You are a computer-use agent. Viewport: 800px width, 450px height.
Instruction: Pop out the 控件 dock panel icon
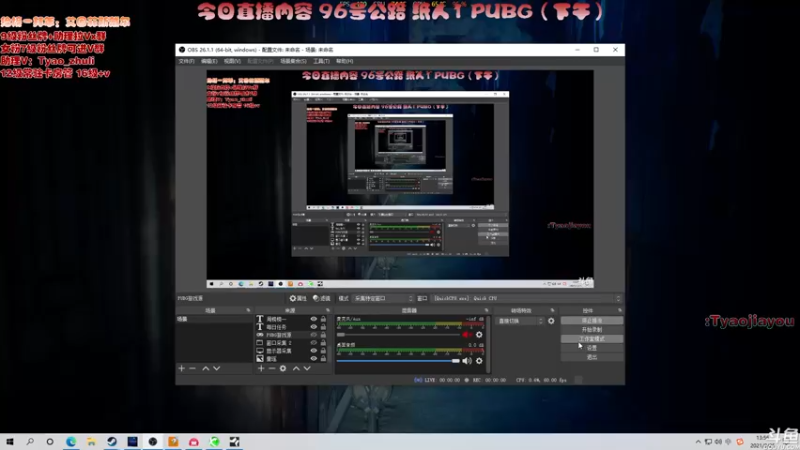pyautogui.click(x=620, y=310)
